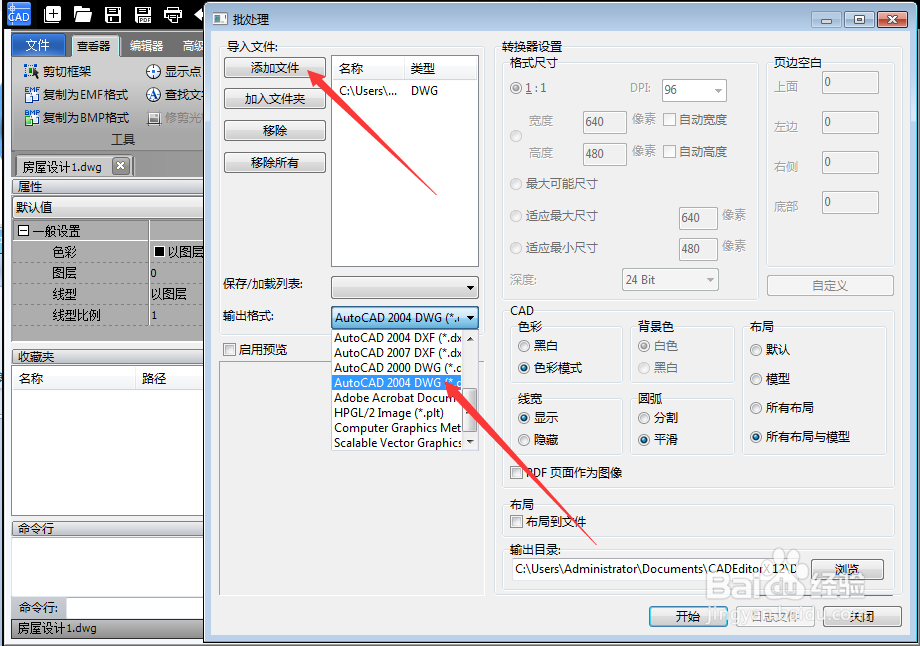920x646 pixels.
Task: Click the 批处理 dialog title icon
Action: [221, 19]
